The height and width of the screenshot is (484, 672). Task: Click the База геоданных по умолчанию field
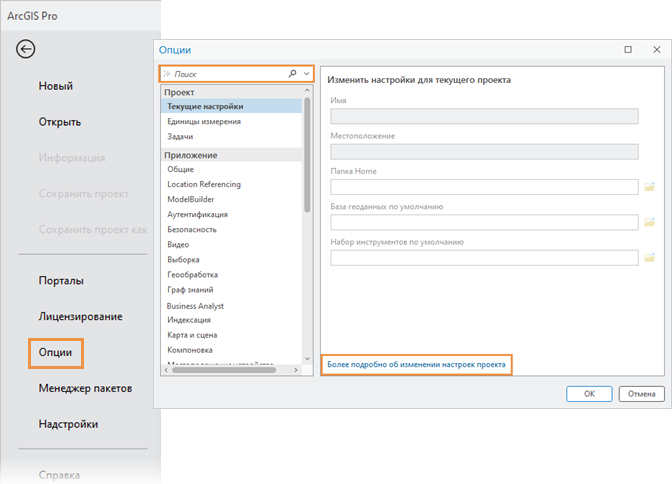click(484, 222)
